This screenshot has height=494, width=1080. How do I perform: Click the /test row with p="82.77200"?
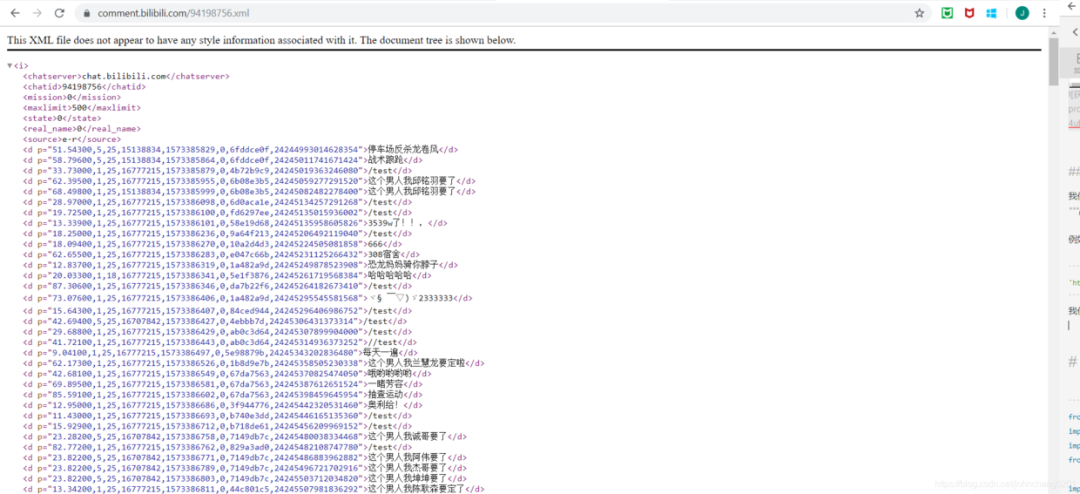tap(218, 447)
